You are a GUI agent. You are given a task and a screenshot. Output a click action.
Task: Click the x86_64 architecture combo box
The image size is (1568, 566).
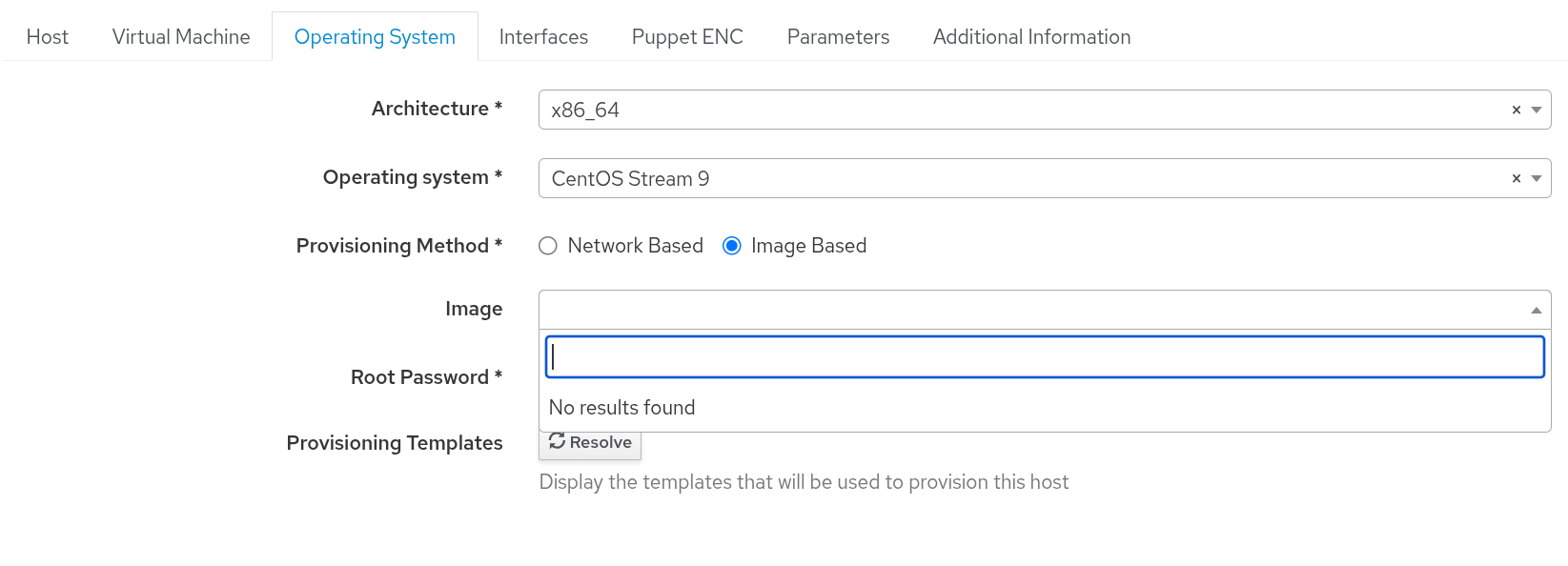[x=1020, y=111]
